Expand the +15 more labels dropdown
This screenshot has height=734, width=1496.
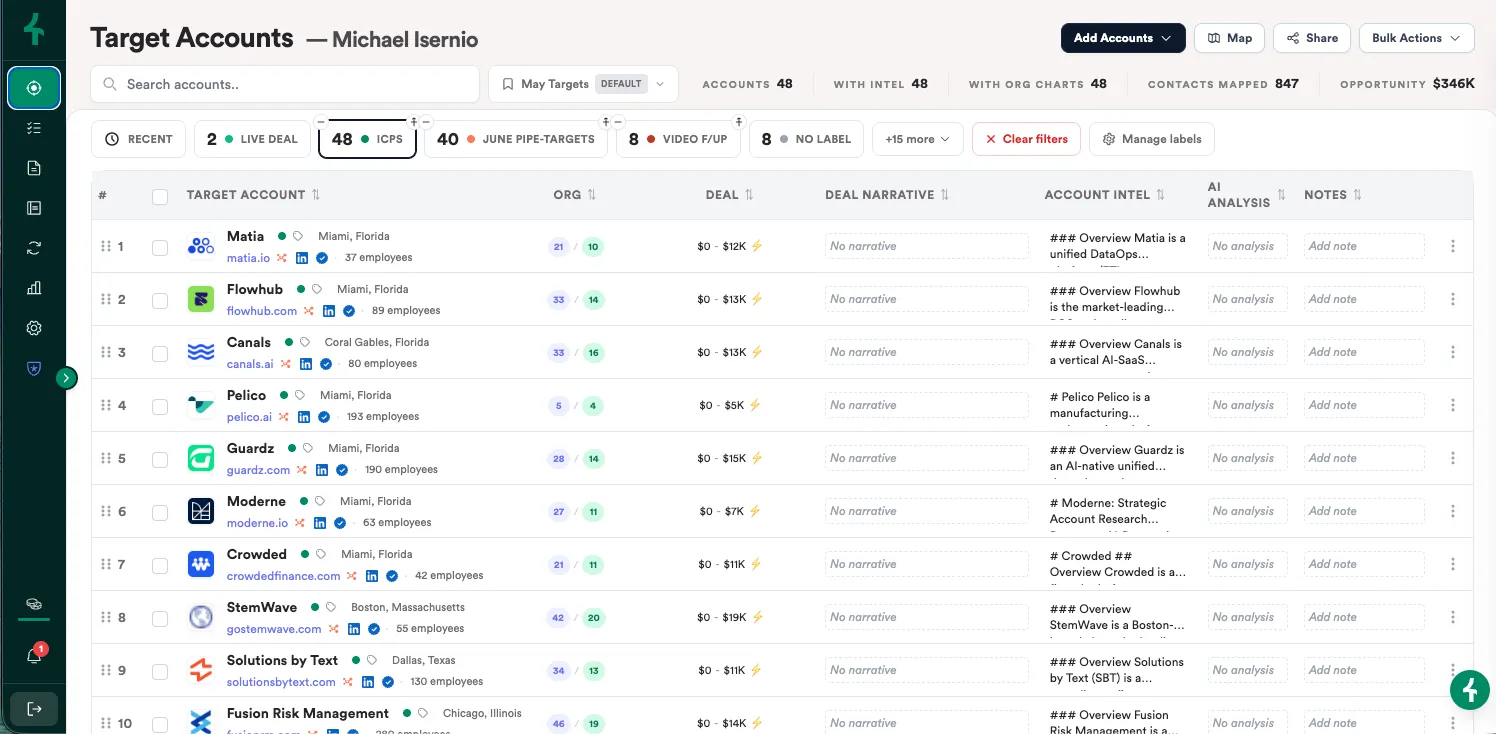point(917,139)
